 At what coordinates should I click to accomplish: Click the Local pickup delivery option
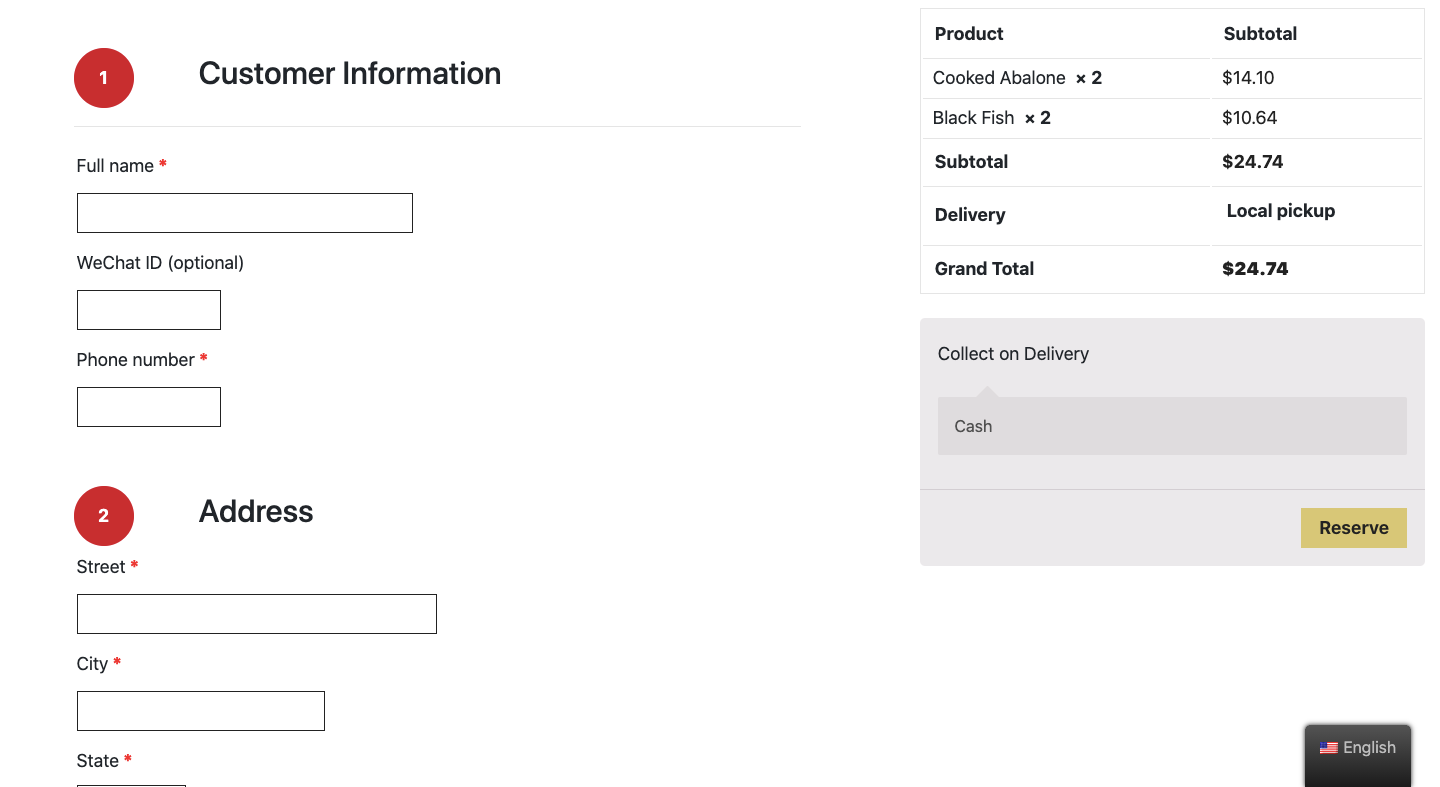coord(1281,211)
